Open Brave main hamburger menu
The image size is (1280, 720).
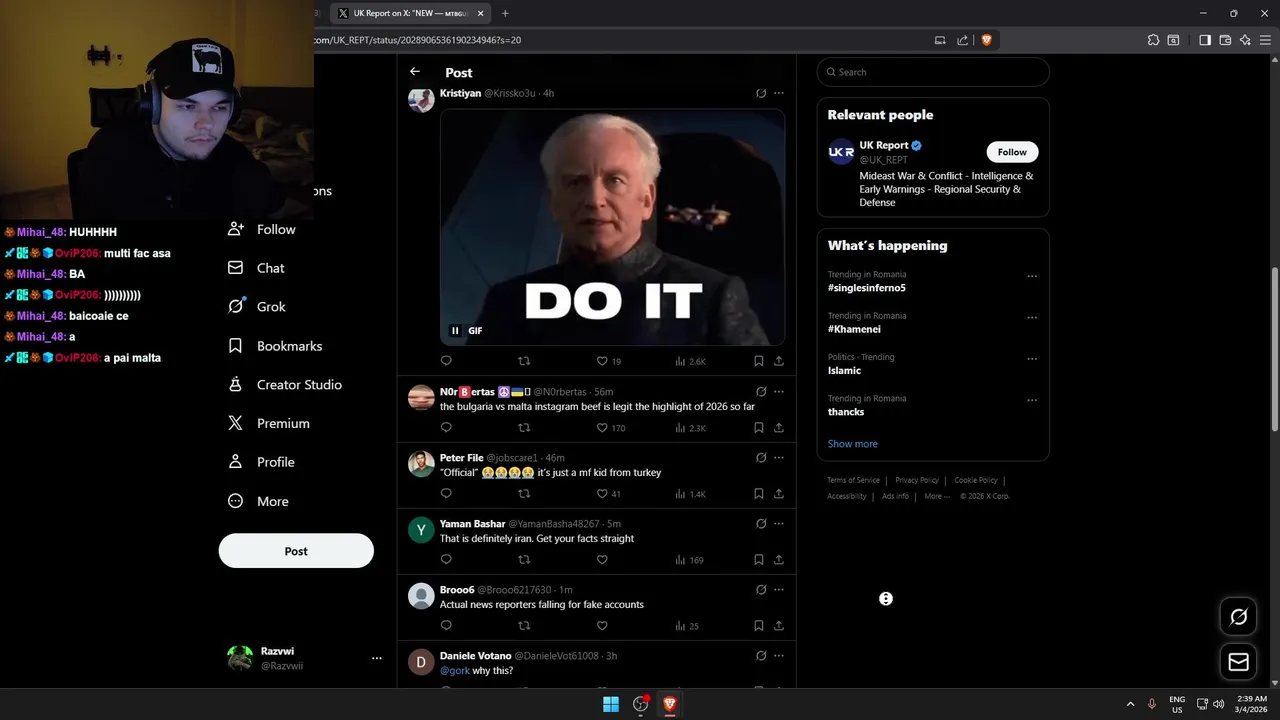click(1265, 40)
